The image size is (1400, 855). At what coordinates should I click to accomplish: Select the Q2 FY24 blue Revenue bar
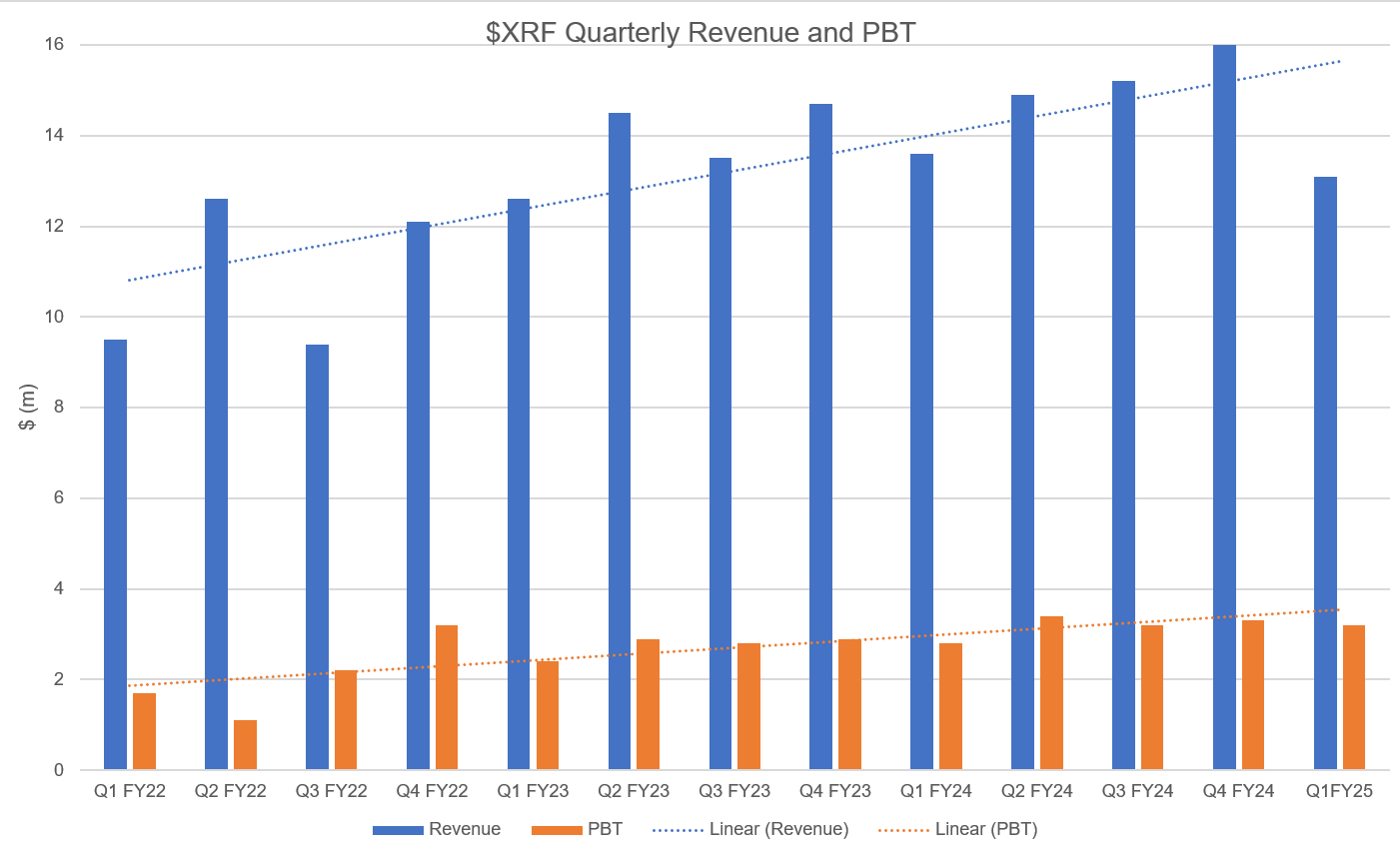point(1023,432)
